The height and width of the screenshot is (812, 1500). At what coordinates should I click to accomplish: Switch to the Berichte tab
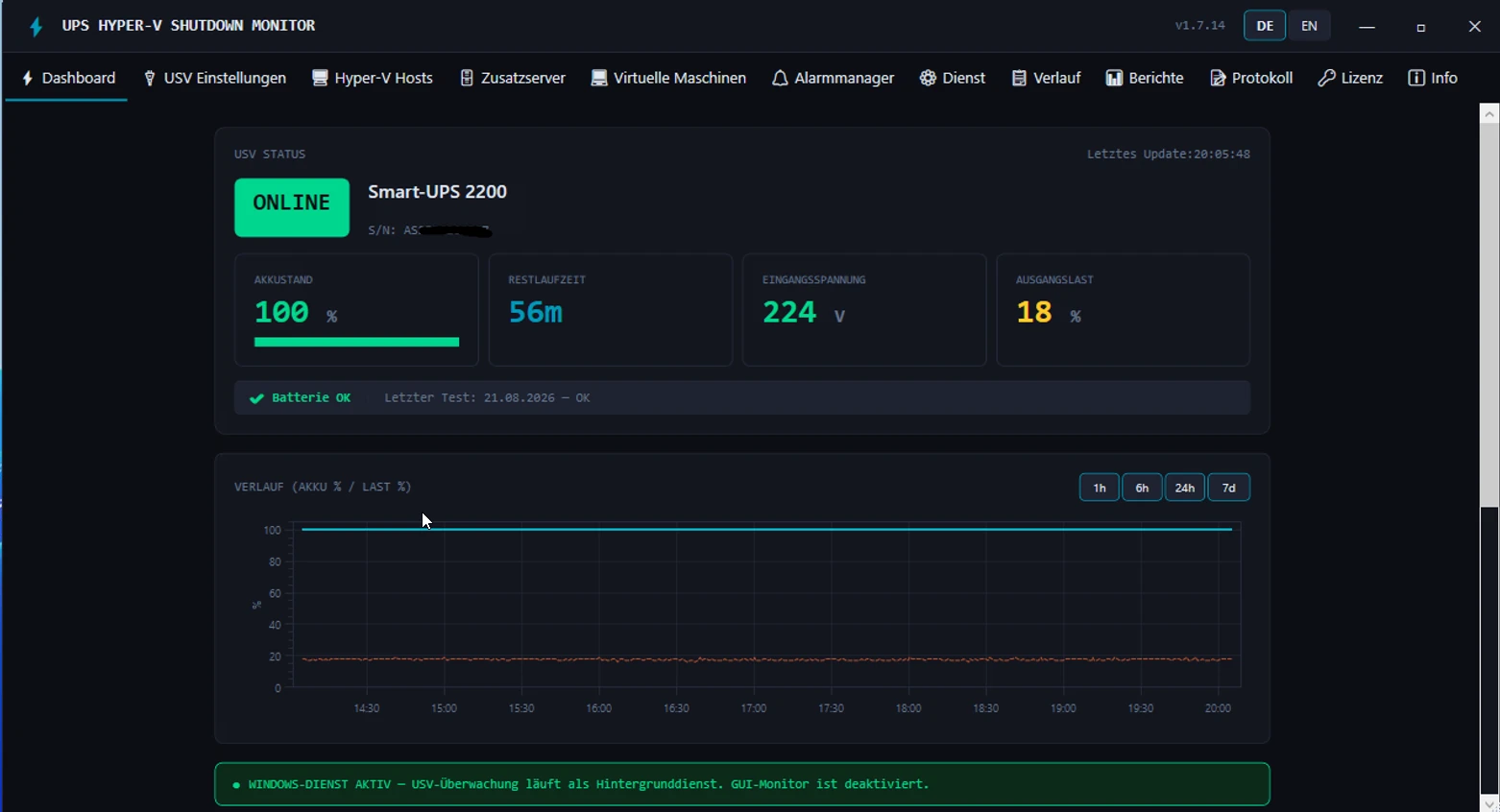(x=1145, y=78)
